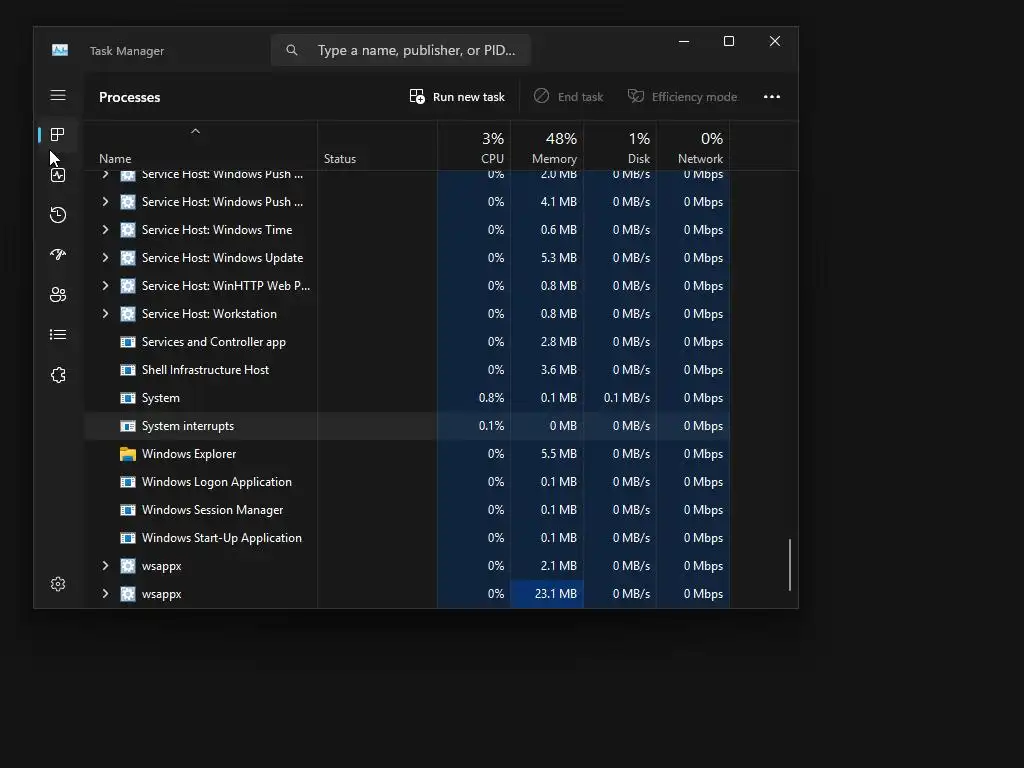Viewport: 1024px width, 768px height.
Task: Click the 5.3 MB memory value
Action: pyautogui.click(x=559, y=258)
